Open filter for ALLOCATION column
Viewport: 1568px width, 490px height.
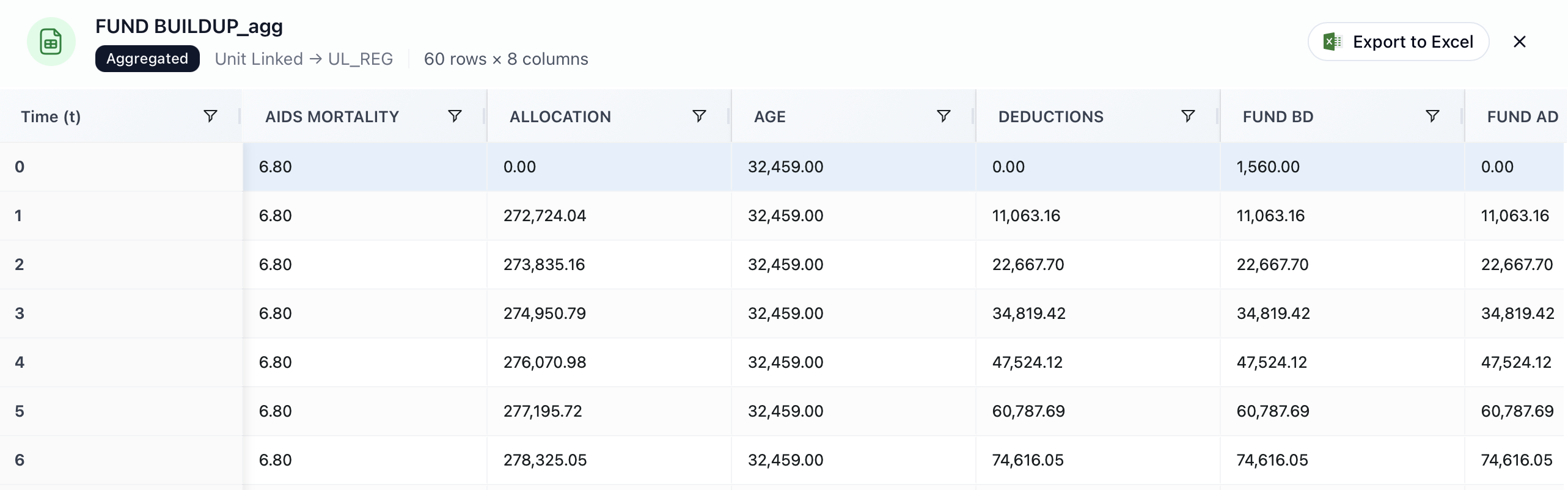pos(699,116)
